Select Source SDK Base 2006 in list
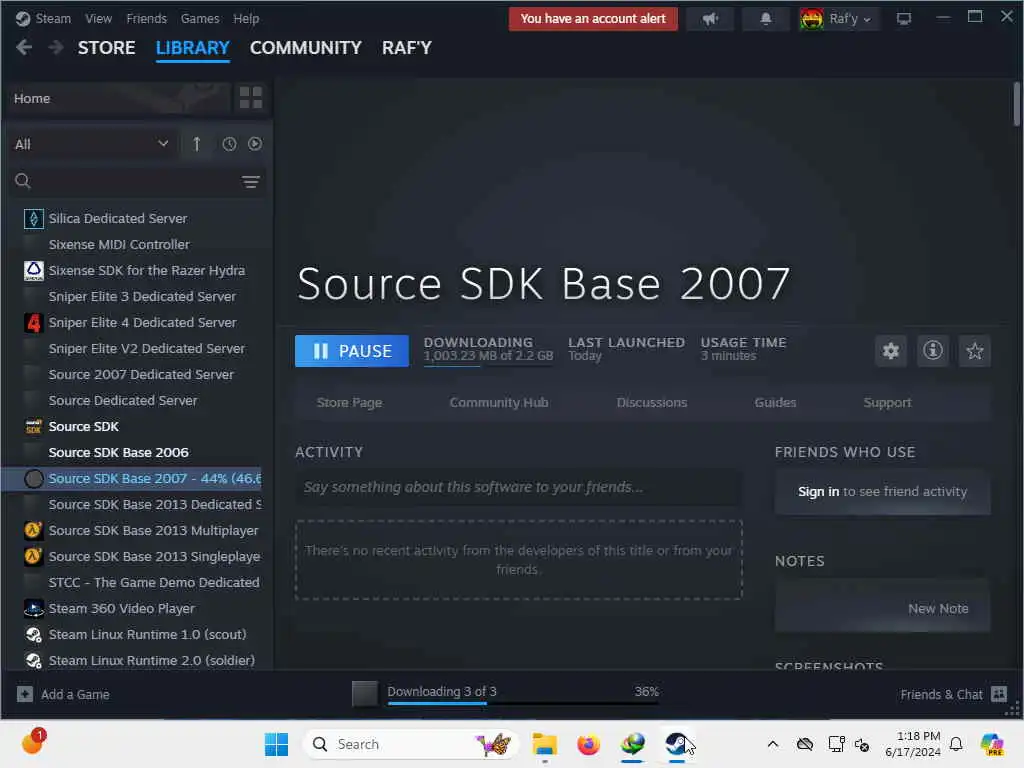Viewport: 1024px width, 768px height. (118, 452)
